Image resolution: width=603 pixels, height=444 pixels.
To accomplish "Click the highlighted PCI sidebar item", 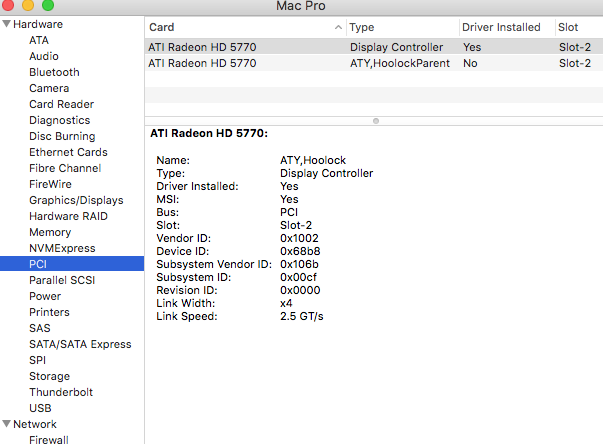I will click(72, 264).
